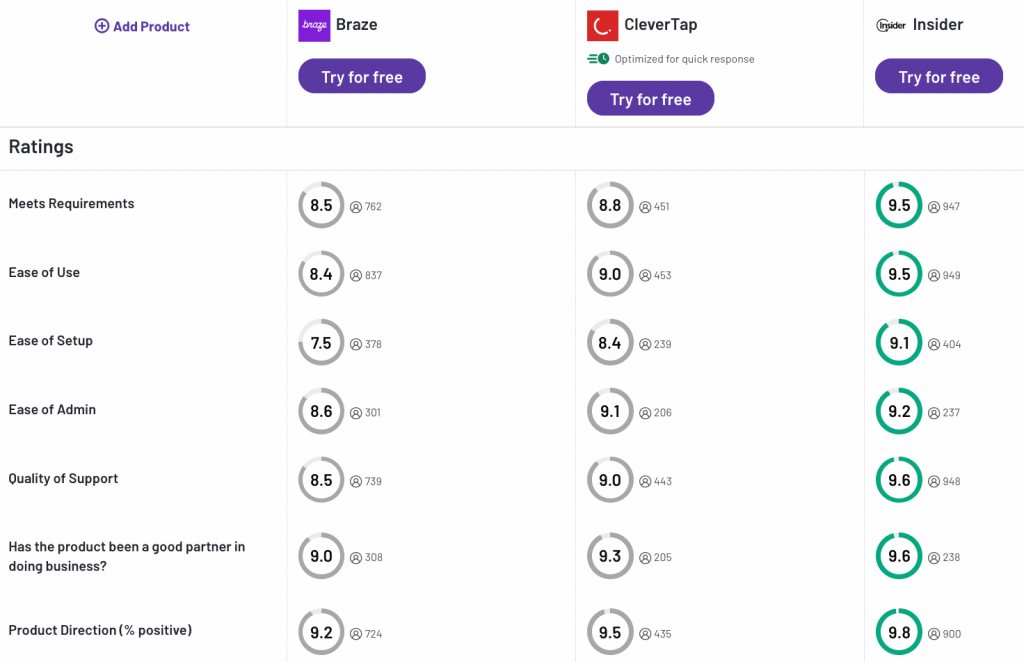
Task: Click Braze's 7.5 Ease of Setup circle
Action: pos(321,343)
